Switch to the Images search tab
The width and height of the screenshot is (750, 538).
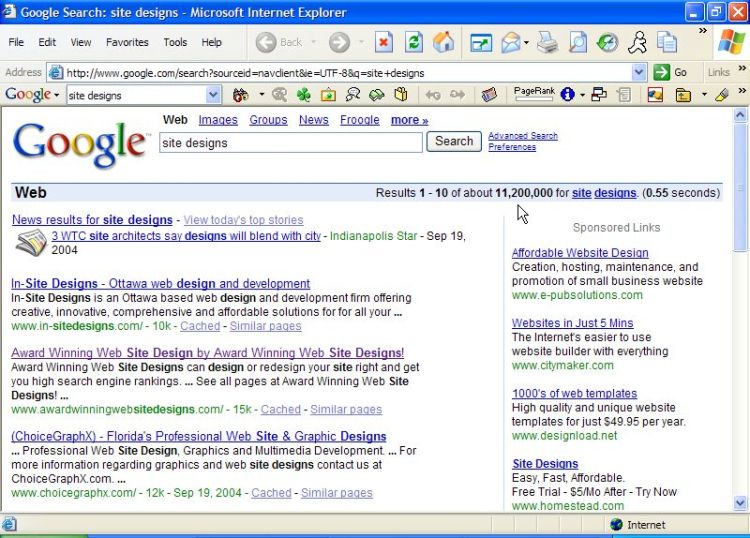pyautogui.click(x=218, y=120)
